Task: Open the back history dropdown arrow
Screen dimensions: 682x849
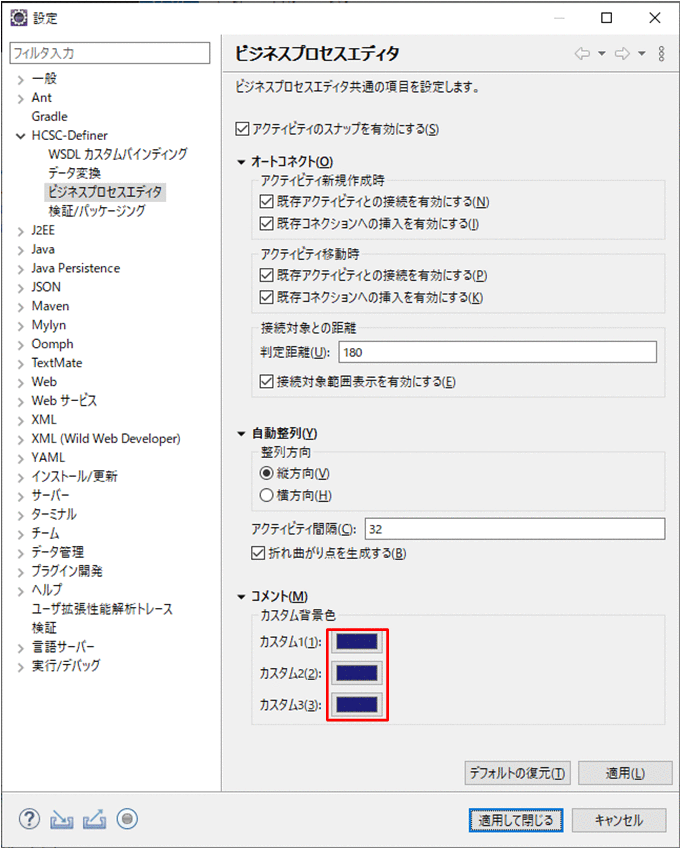Action: click(601, 53)
